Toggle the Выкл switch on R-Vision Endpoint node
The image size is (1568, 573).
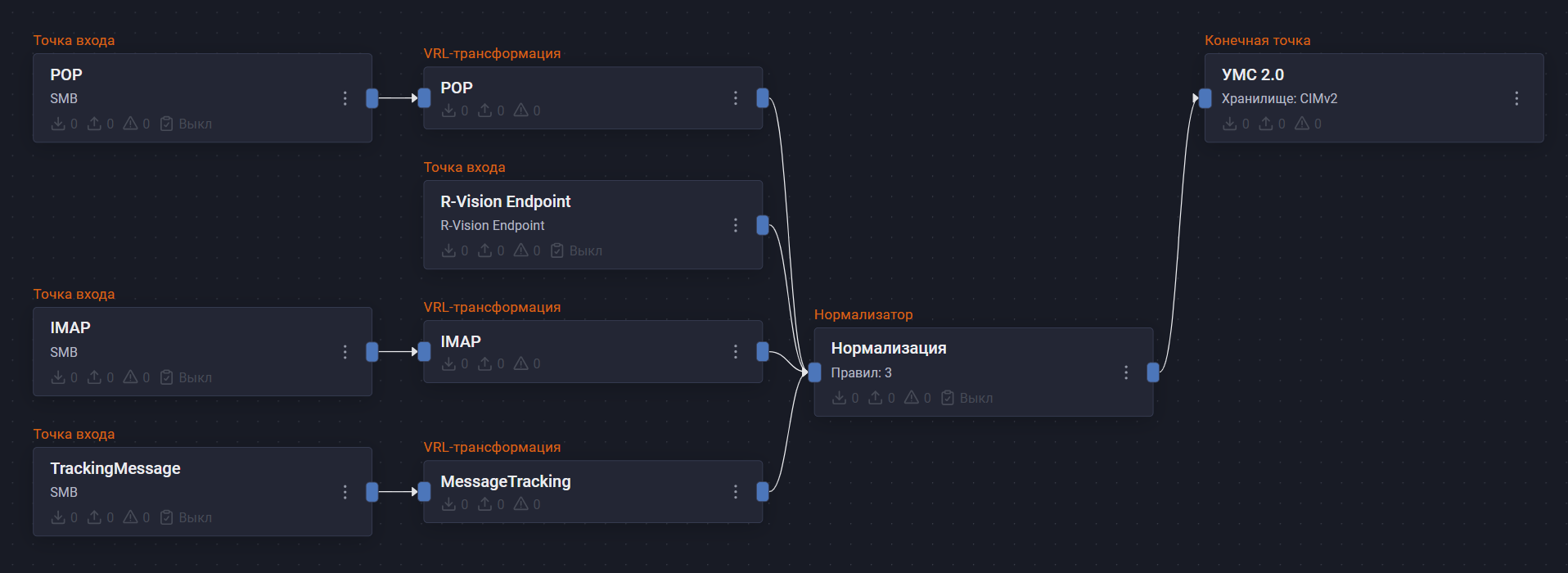pyautogui.click(x=557, y=250)
